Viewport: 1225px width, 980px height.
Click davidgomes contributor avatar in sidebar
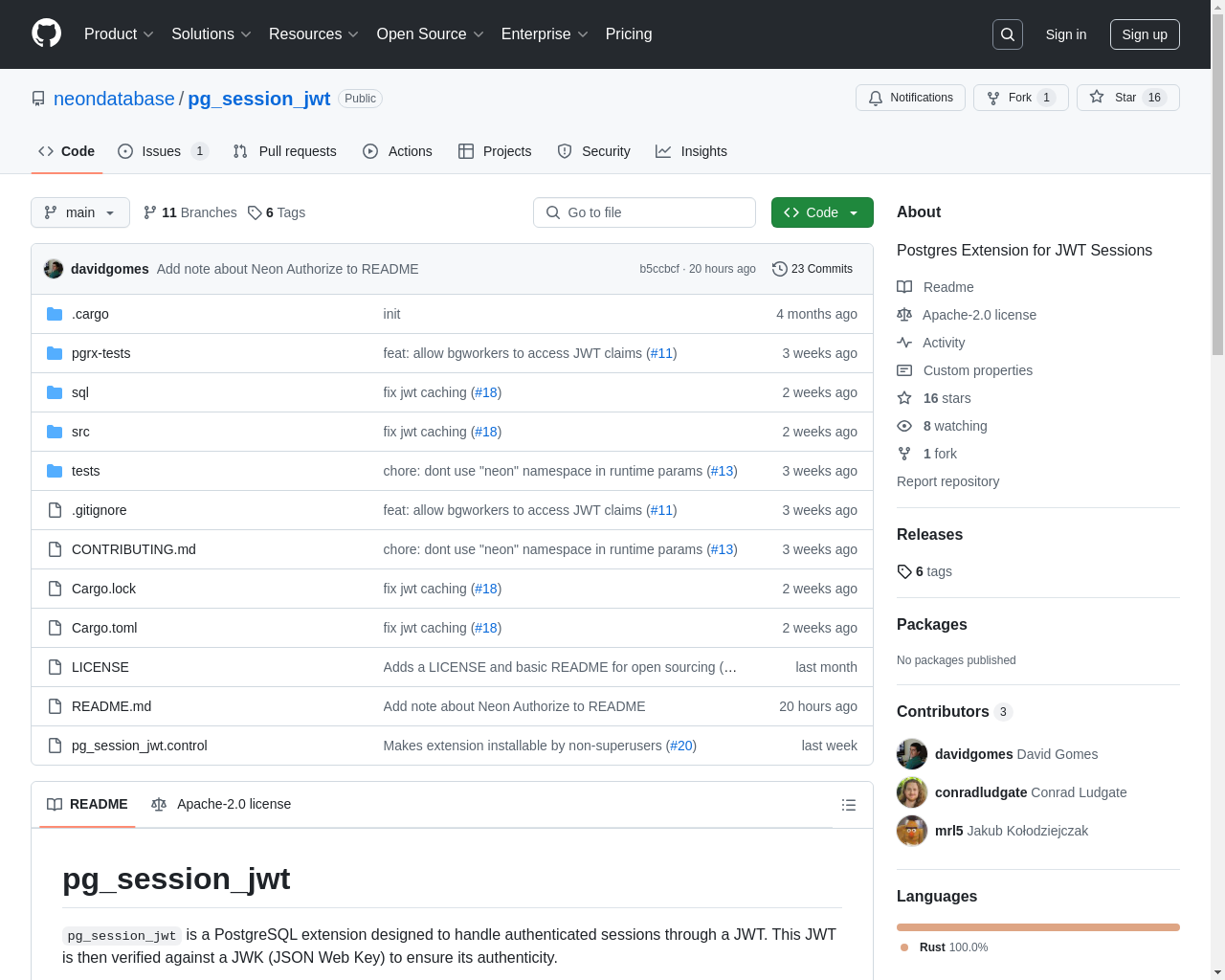click(912, 754)
